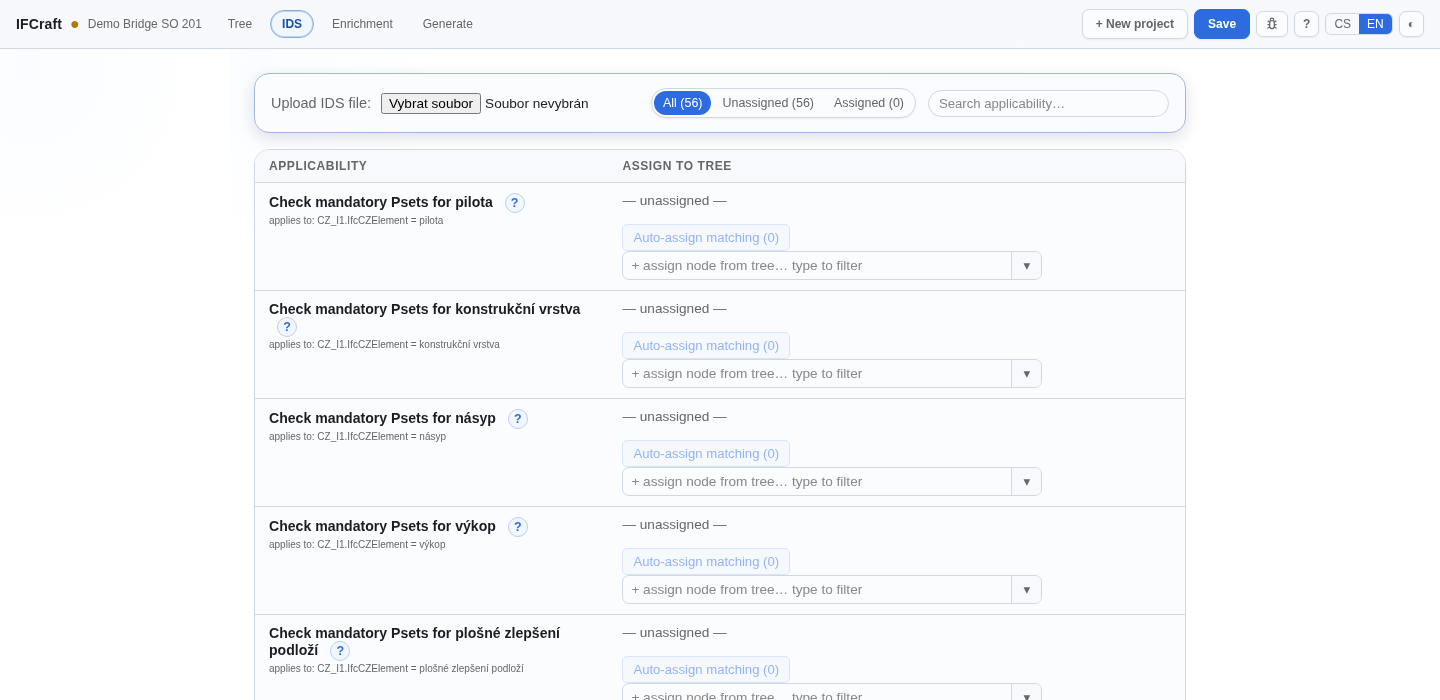Filter by Unassigned (56)
Screen dimensions: 1440x700
click(x=768, y=103)
